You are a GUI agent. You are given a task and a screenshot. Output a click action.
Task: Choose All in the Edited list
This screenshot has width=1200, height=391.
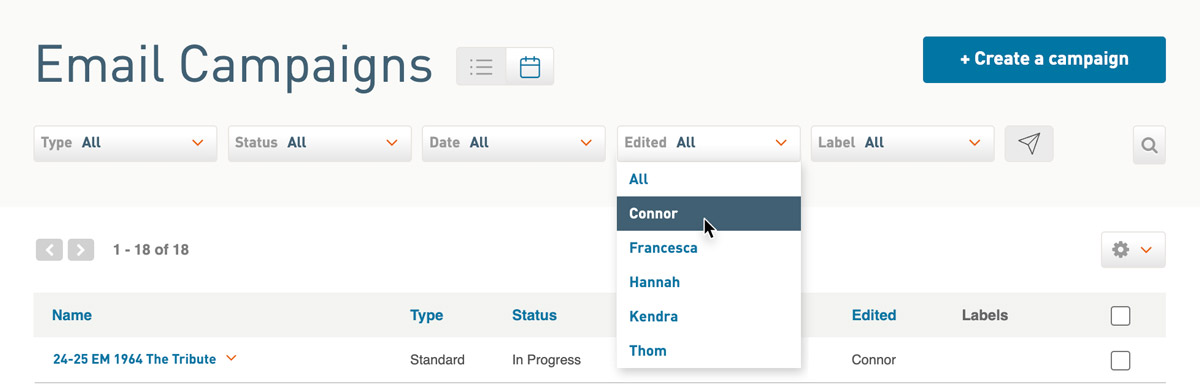coord(709,179)
